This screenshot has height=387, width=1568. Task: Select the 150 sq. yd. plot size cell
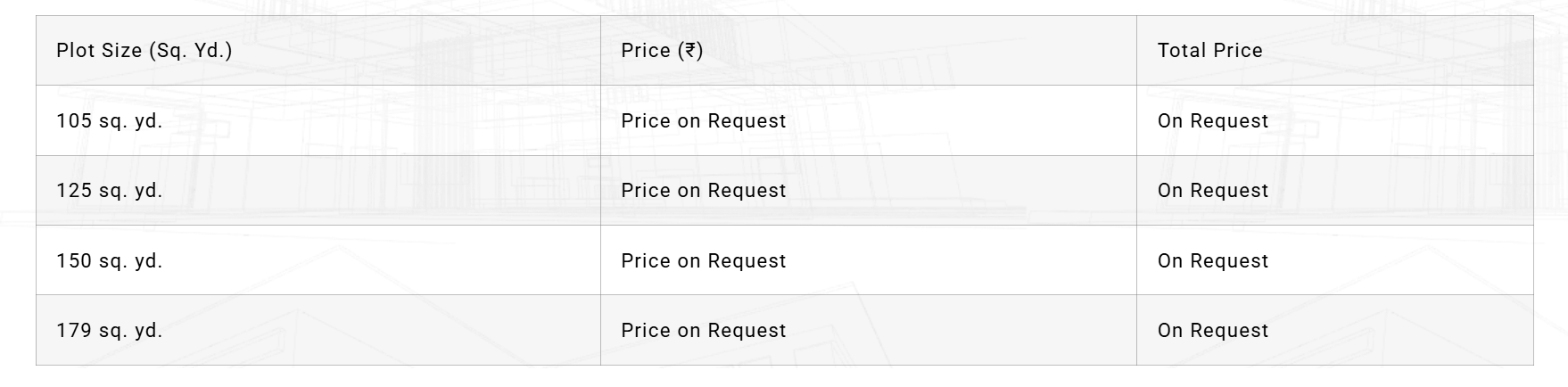(110, 261)
